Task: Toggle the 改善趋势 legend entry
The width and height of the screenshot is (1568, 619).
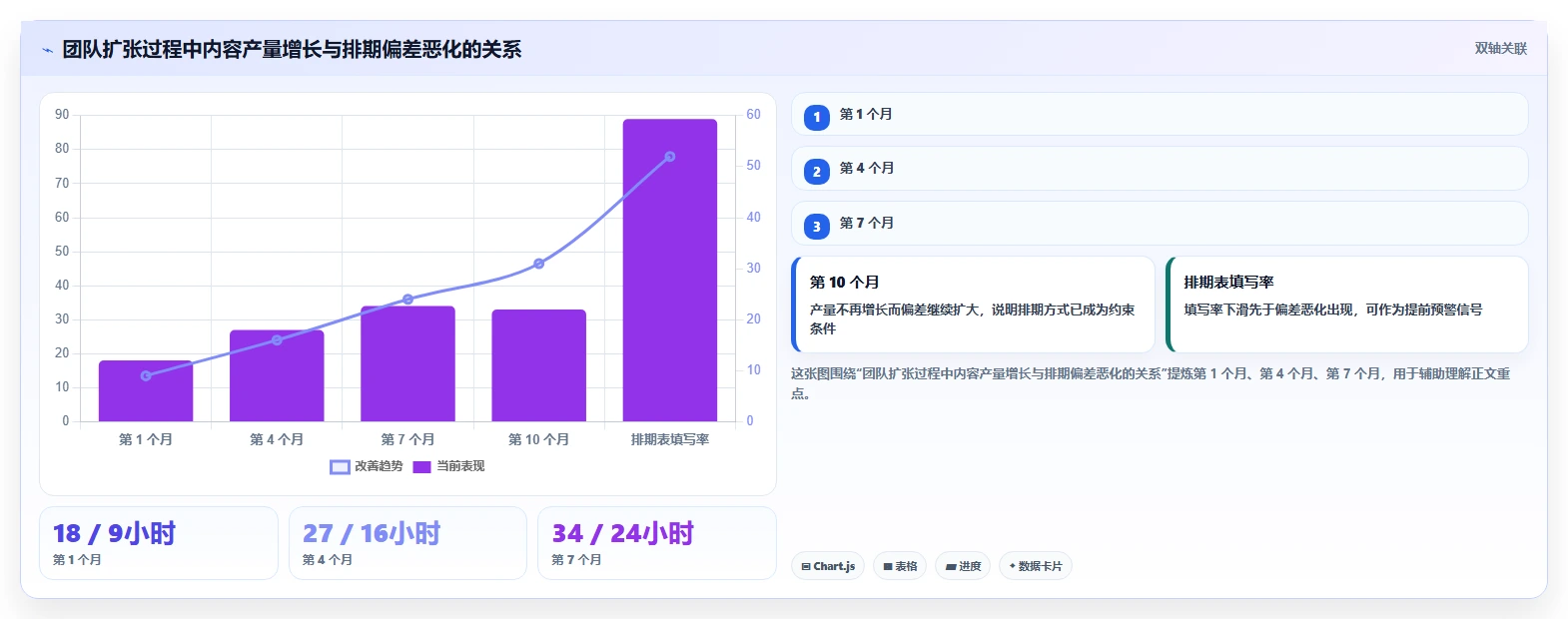Action: click(x=367, y=466)
